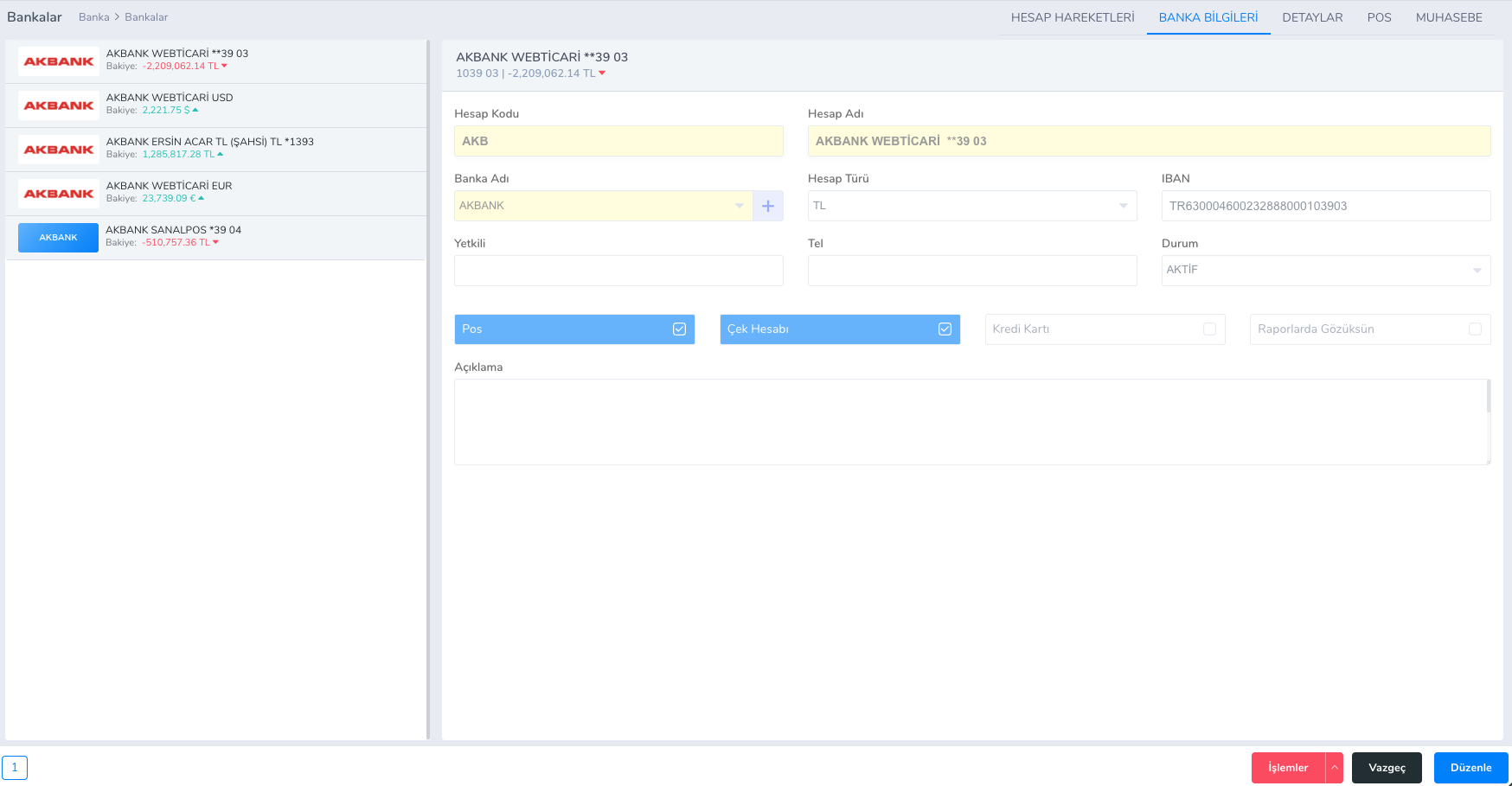Tick the Raporlarda Gözüksün checkbox
This screenshot has width=1512, height=786.
[x=1475, y=329]
